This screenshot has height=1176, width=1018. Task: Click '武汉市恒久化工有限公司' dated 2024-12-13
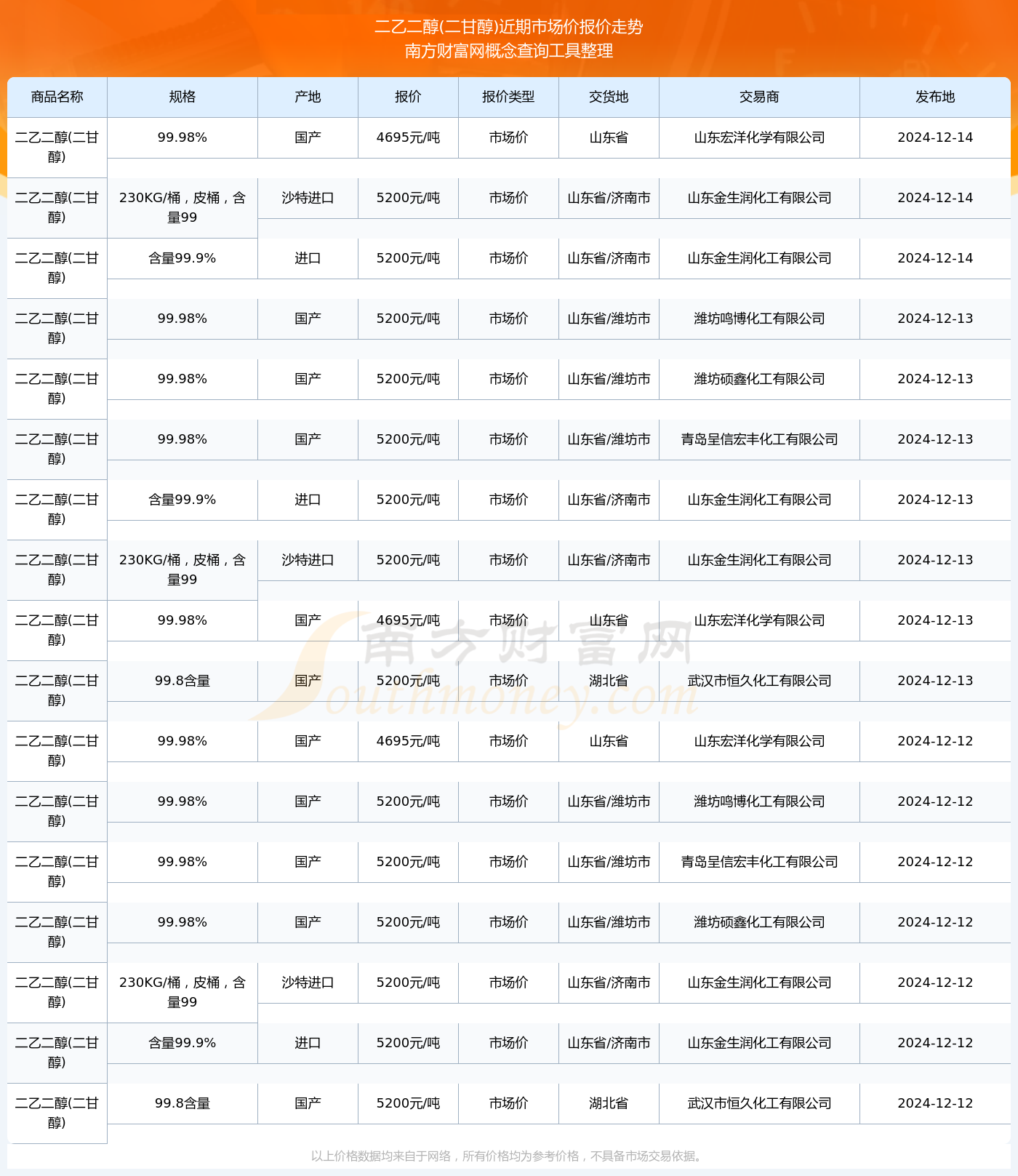(x=760, y=681)
